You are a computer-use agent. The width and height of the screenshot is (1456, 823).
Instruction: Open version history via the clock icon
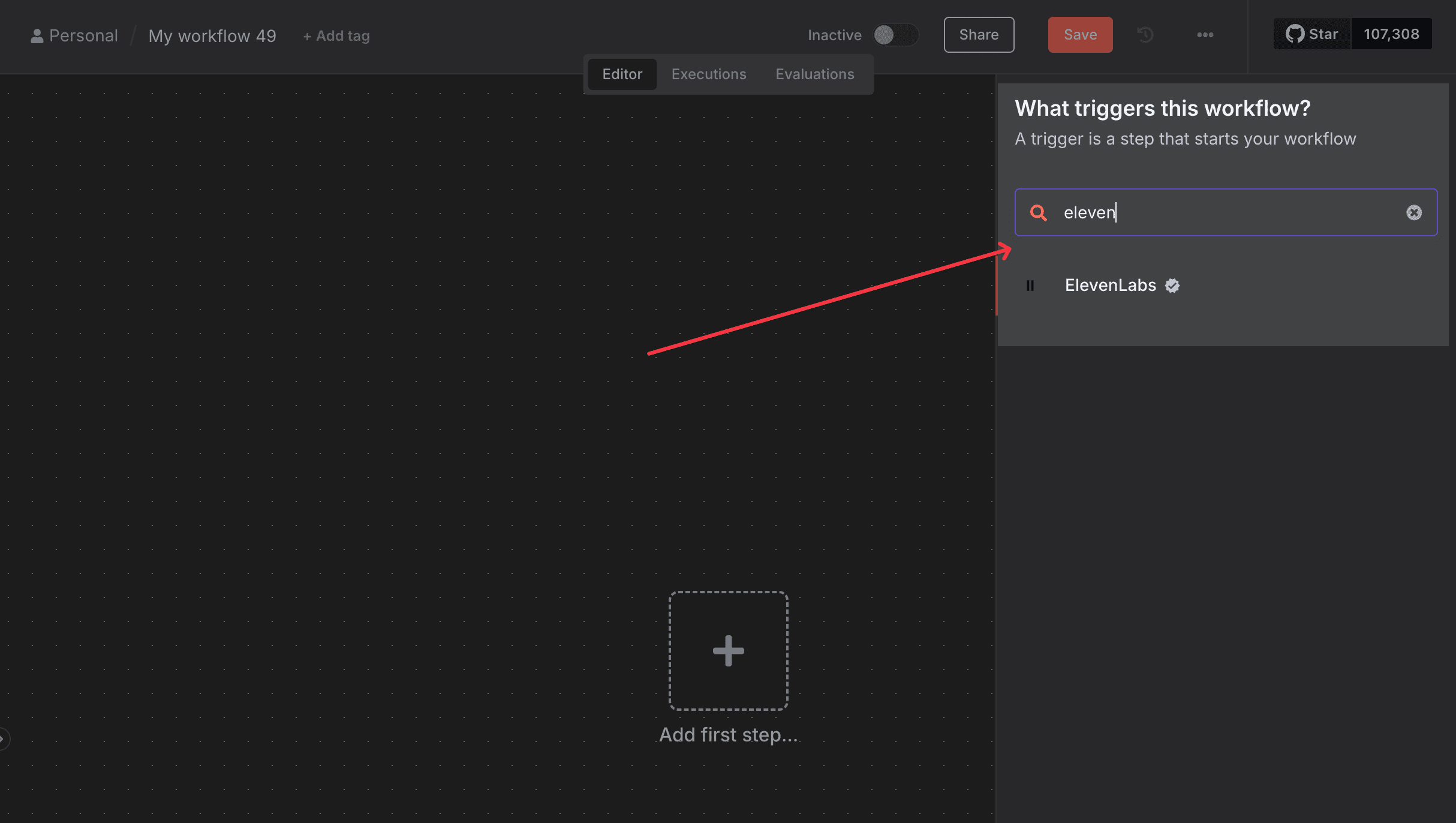point(1145,35)
